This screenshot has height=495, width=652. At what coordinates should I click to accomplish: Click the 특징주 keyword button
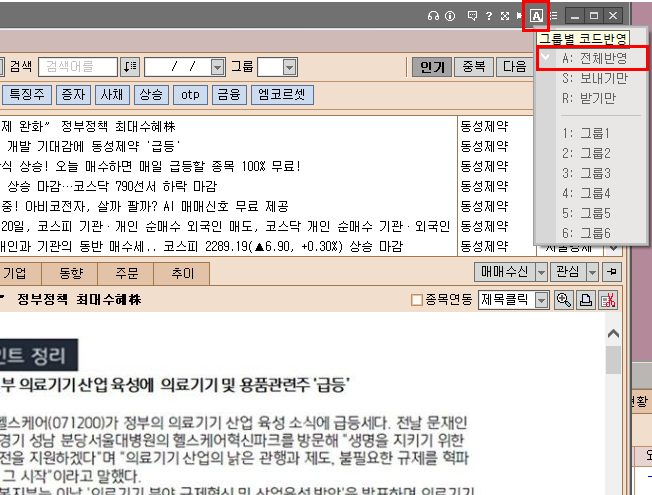click(x=27, y=94)
